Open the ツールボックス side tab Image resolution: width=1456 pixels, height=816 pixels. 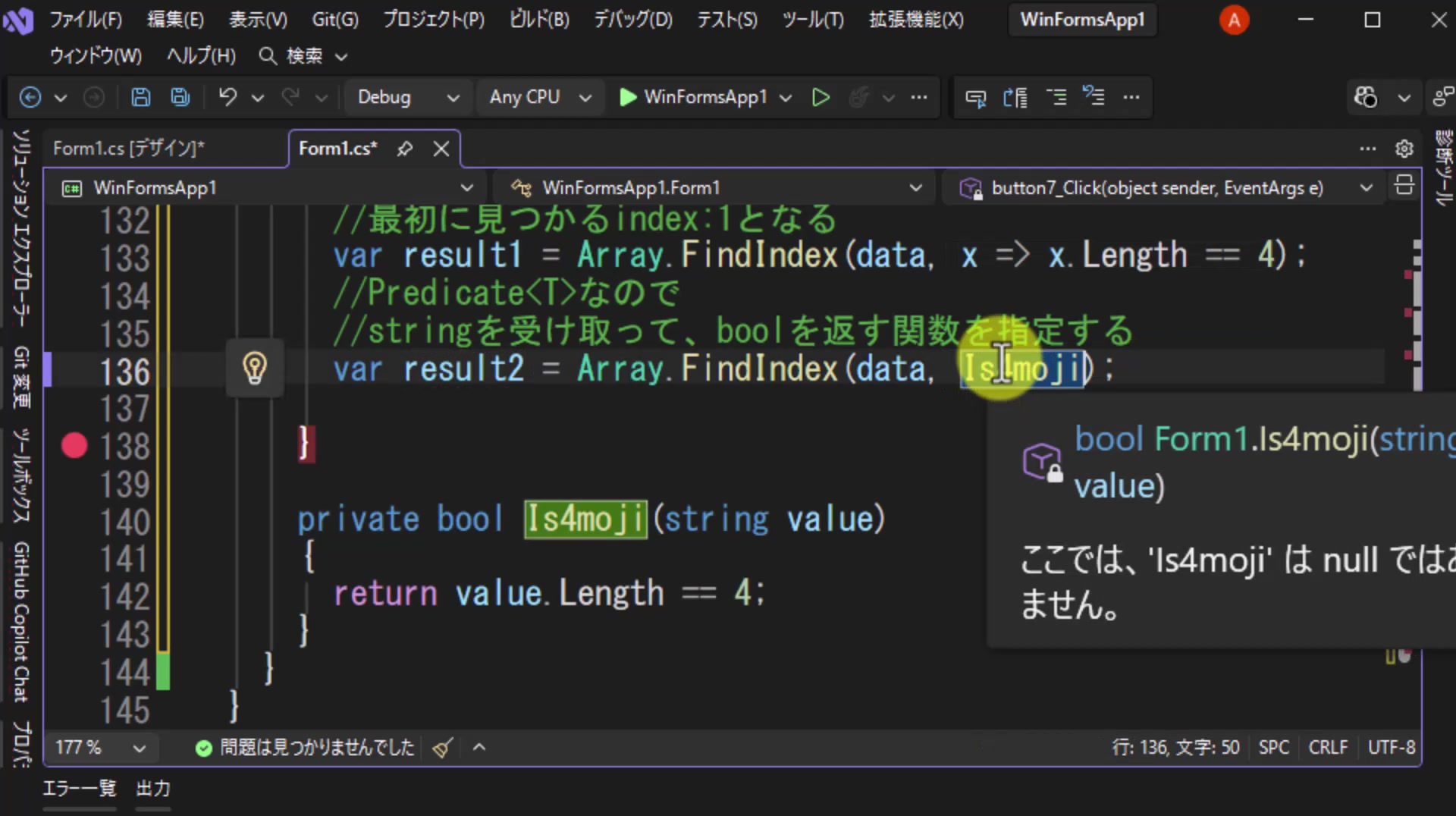pyautogui.click(x=21, y=475)
